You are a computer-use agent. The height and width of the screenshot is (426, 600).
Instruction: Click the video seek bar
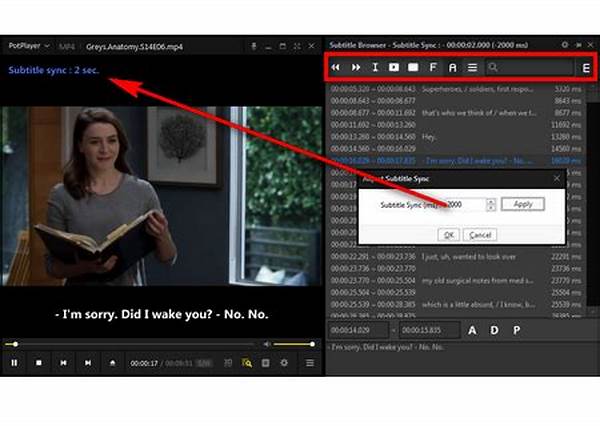130,344
